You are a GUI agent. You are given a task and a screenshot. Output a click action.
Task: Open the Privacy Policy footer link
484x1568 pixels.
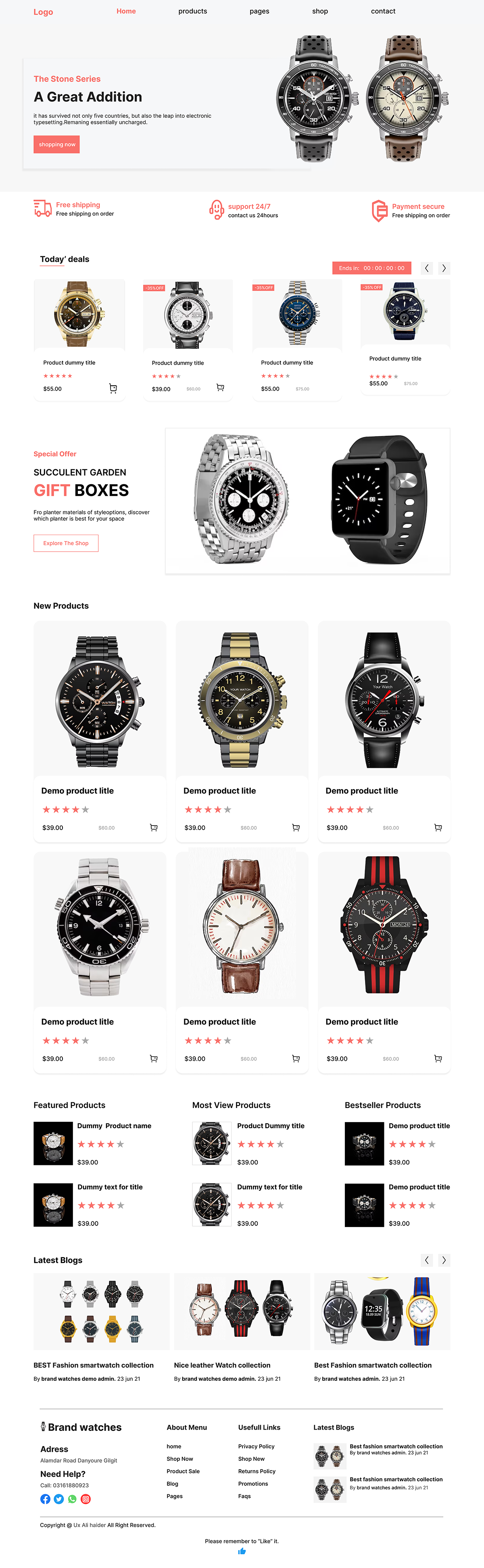[256, 1446]
